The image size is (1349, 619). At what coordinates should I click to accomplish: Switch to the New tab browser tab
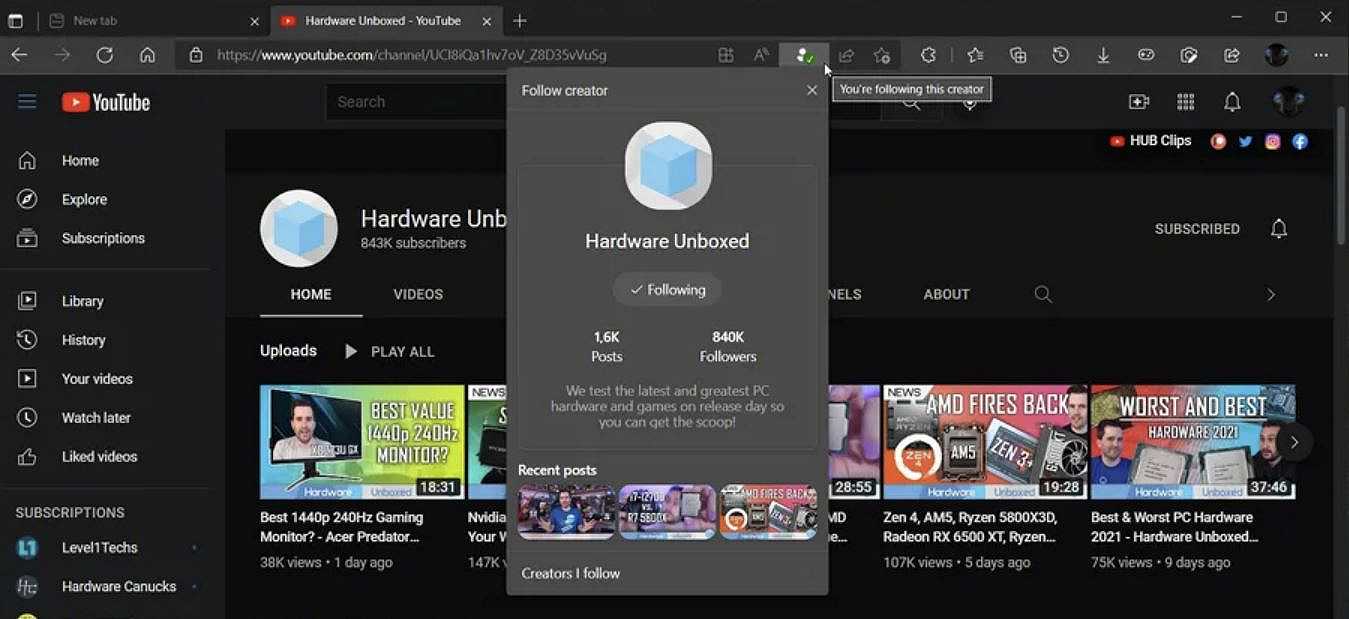pyautogui.click(x=155, y=20)
